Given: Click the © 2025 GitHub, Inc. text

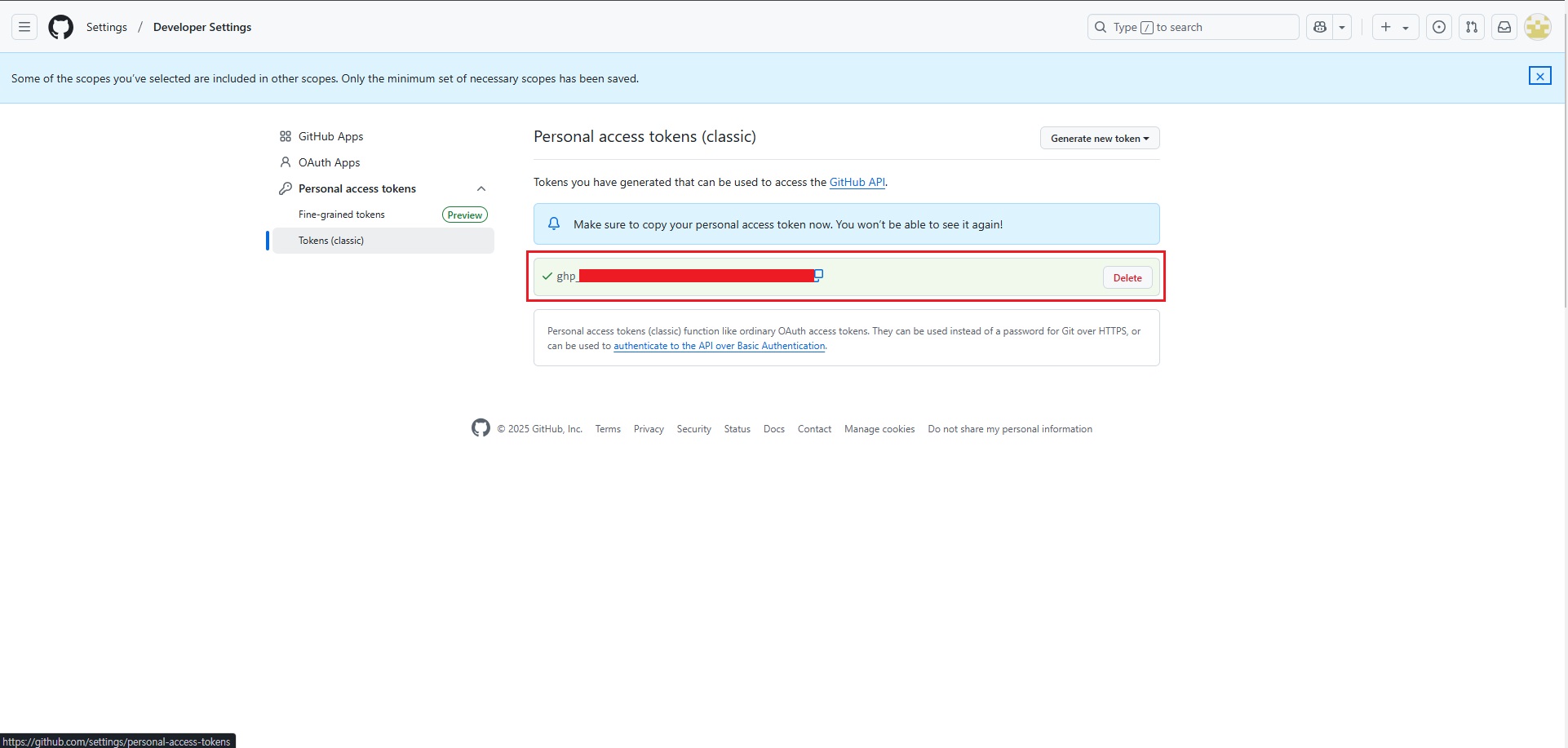Looking at the screenshot, I should coord(539,429).
